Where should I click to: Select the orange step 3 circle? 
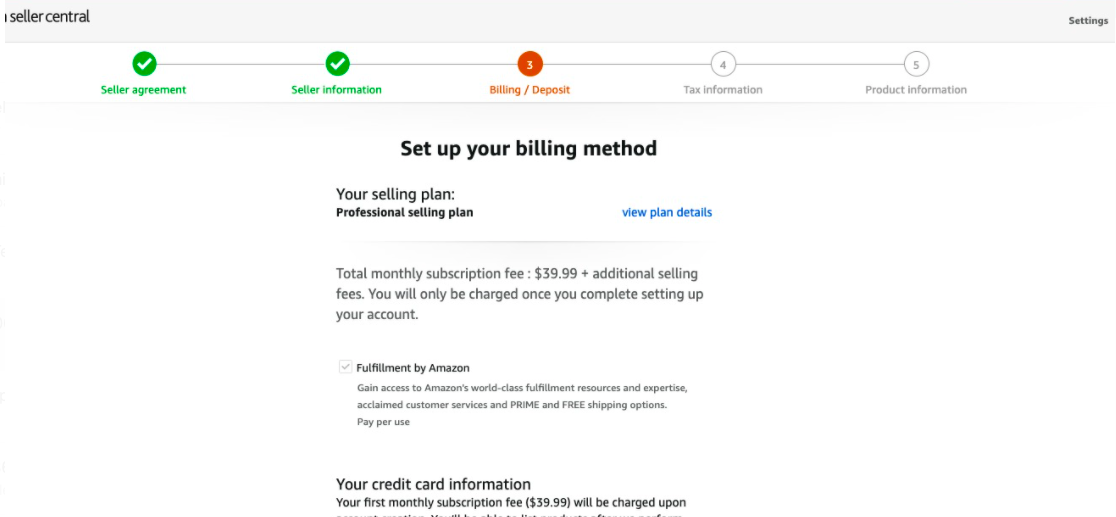[530, 65]
